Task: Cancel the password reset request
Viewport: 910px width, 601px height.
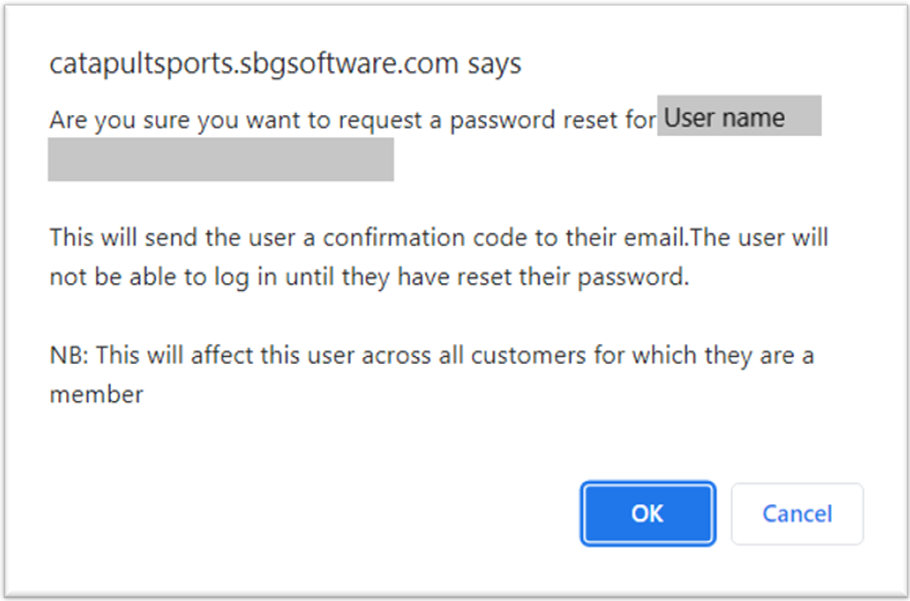Action: click(797, 514)
